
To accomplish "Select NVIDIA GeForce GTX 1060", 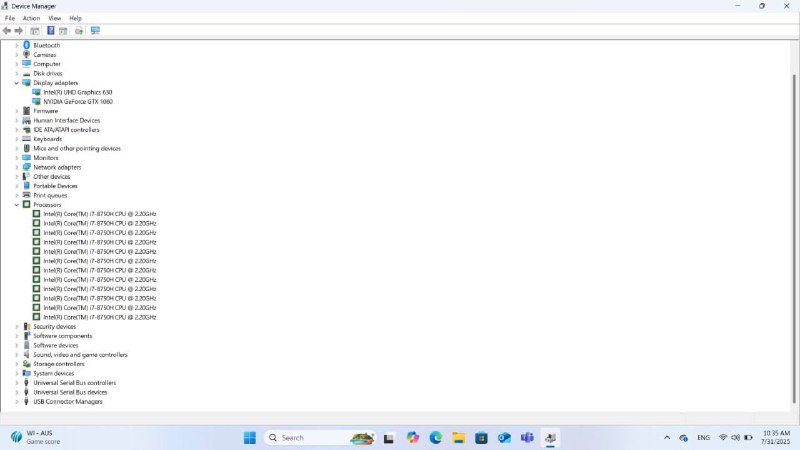I will pyautogui.click(x=78, y=102).
